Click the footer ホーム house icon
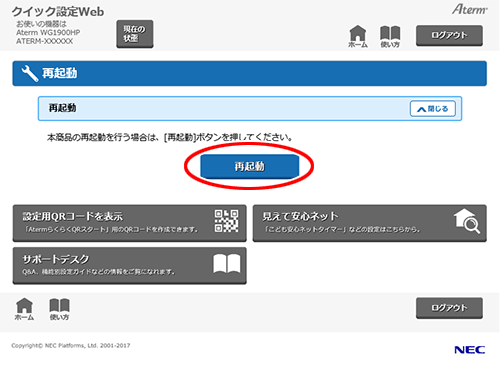500x368 pixels. pyautogui.click(x=24, y=309)
